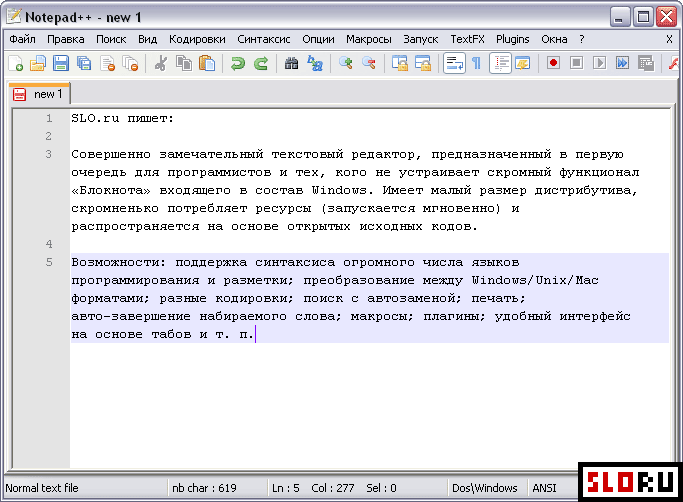683x502 pixels.
Task: Paste using the clipboard icon
Action: click(x=207, y=63)
